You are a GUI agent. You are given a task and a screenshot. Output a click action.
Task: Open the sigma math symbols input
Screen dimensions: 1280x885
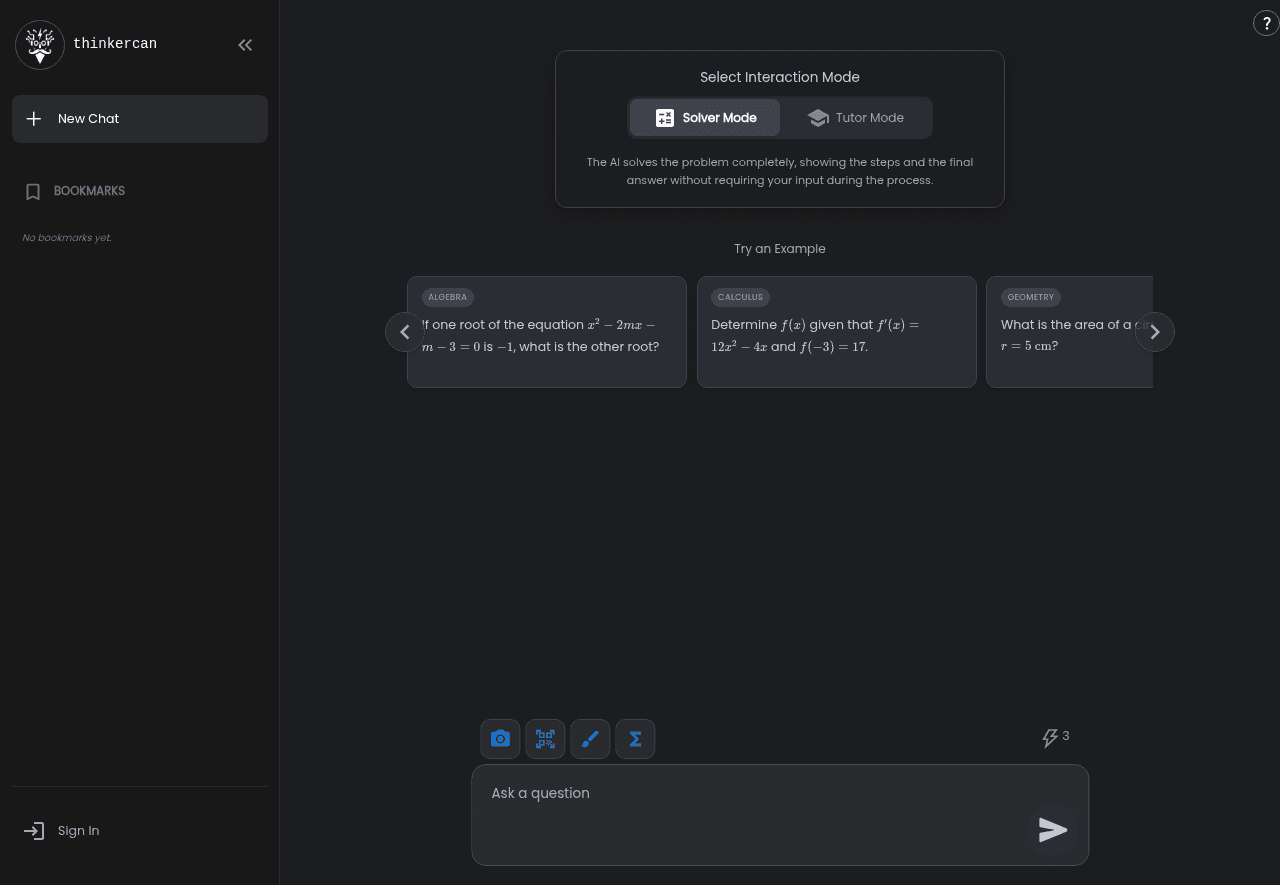[635, 739]
